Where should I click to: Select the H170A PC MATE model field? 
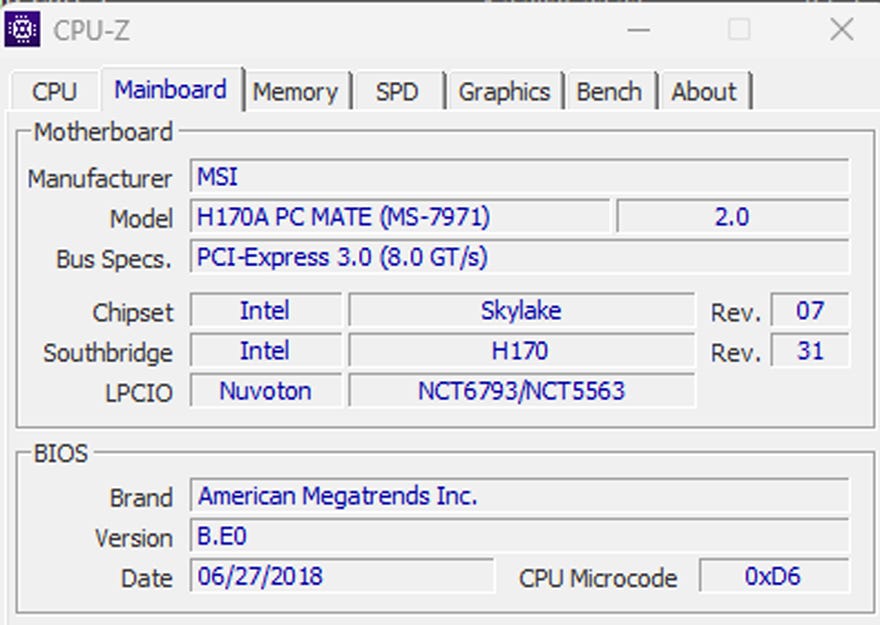pos(400,217)
